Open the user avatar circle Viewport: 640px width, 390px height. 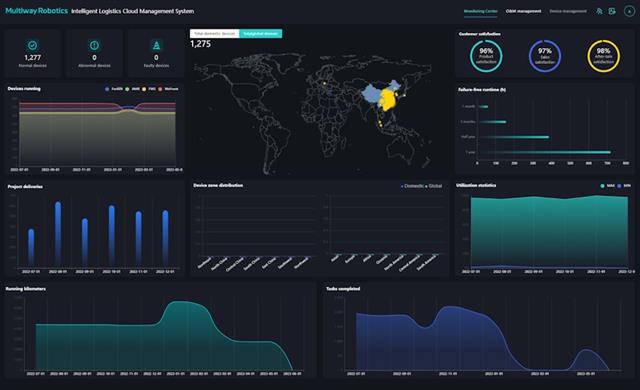tap(629, 11)
